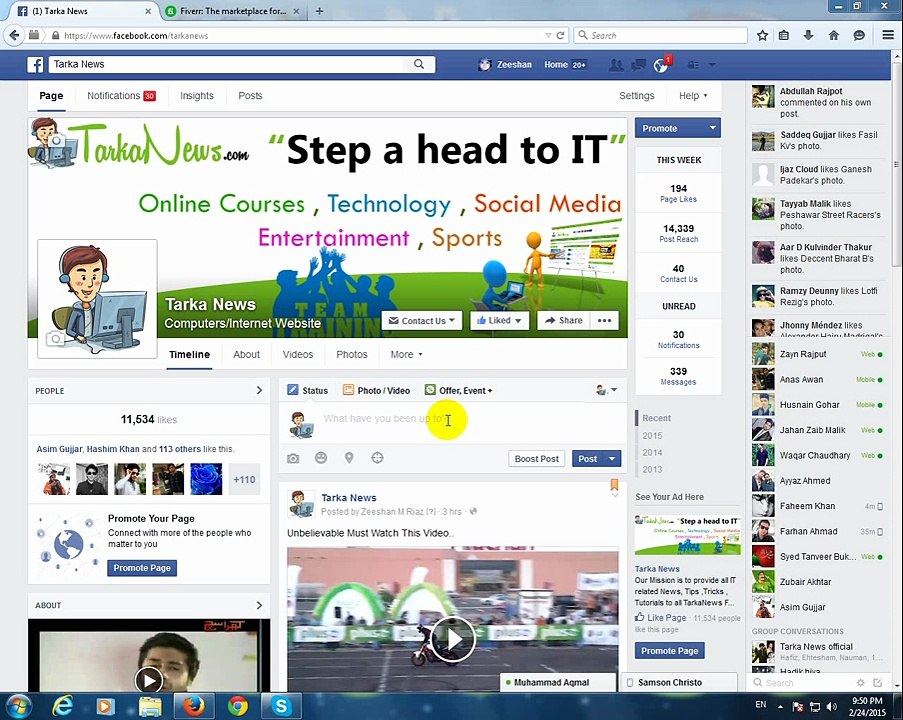
Task: Open the three-dots more menu on cover
Action: (x=604, y=320)
